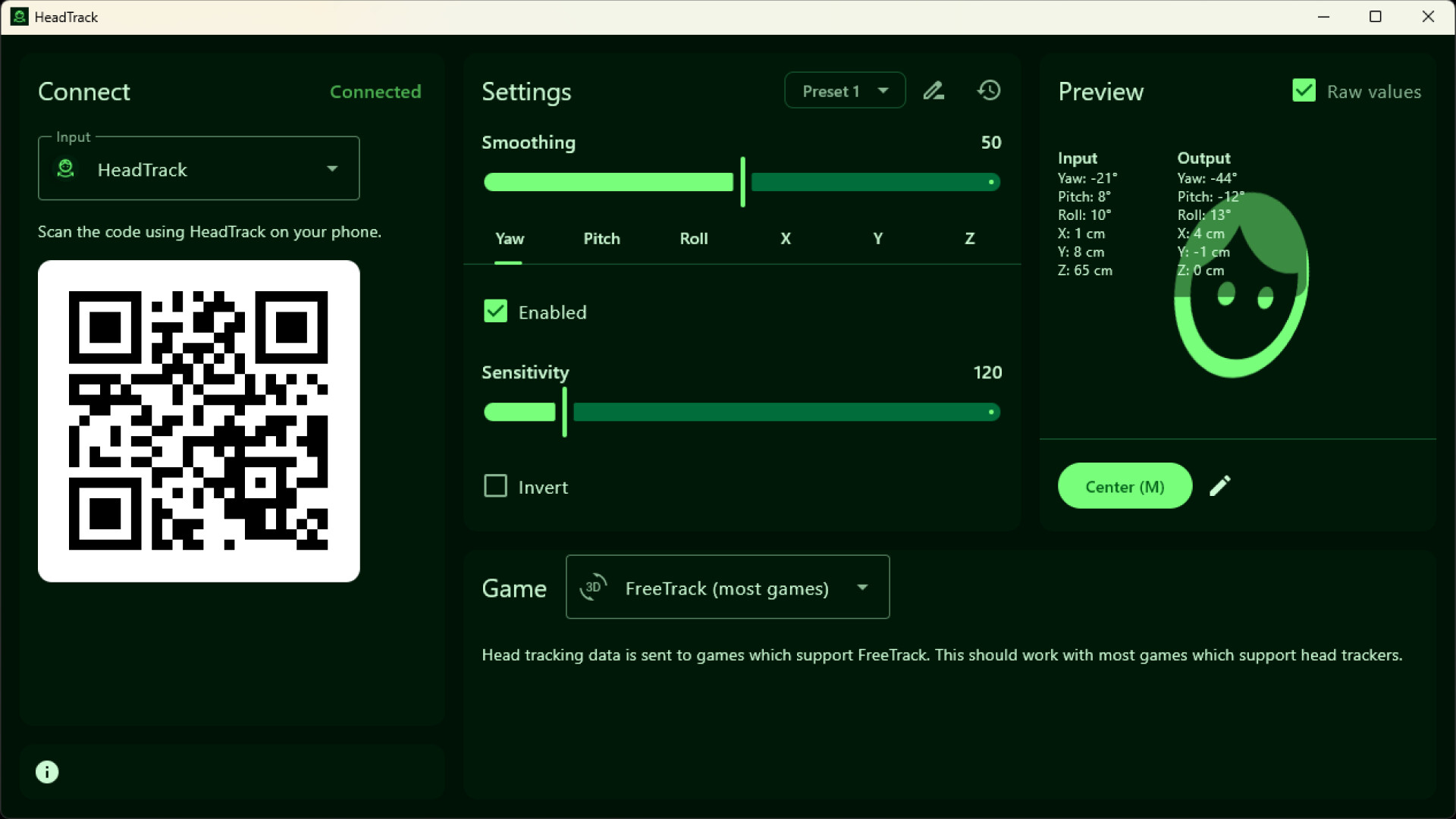Open preset history with the restore icon
This screenshot has width=1456, height=819.
(988, 90)
